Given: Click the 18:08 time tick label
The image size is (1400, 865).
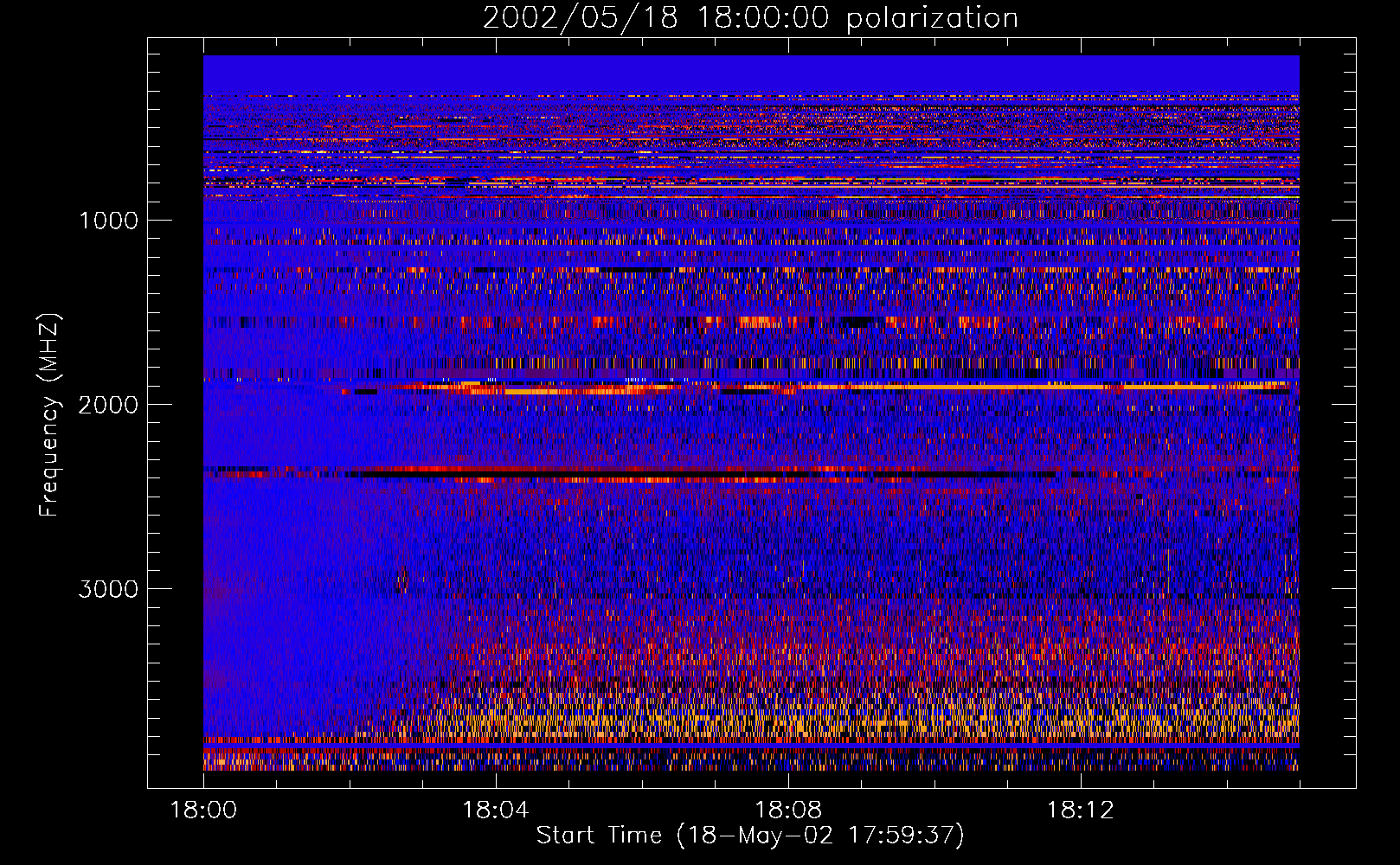Looking at the screenshot, I should tap(788, 811).
